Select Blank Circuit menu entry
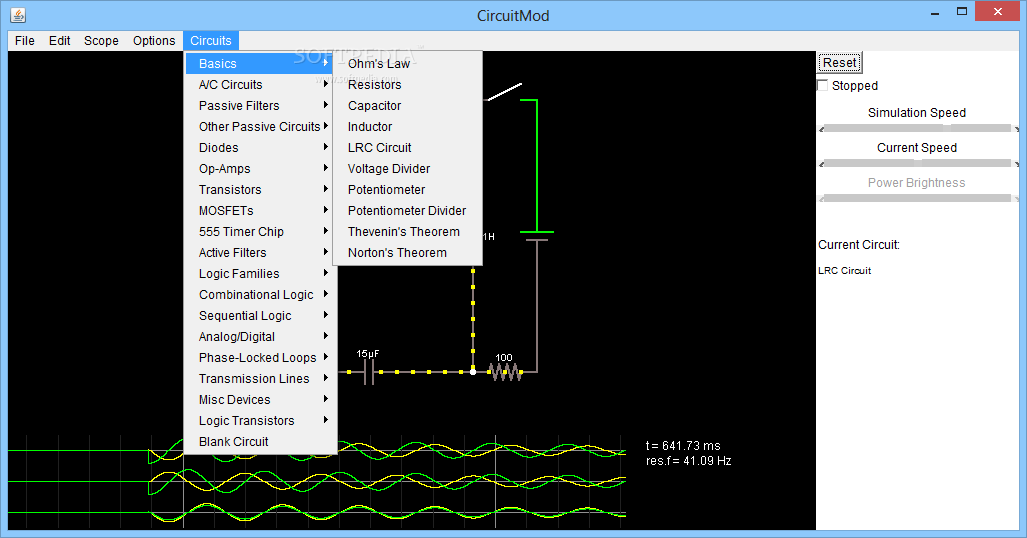This screenshot has width=1027, height=538. [x=260, y=441]
